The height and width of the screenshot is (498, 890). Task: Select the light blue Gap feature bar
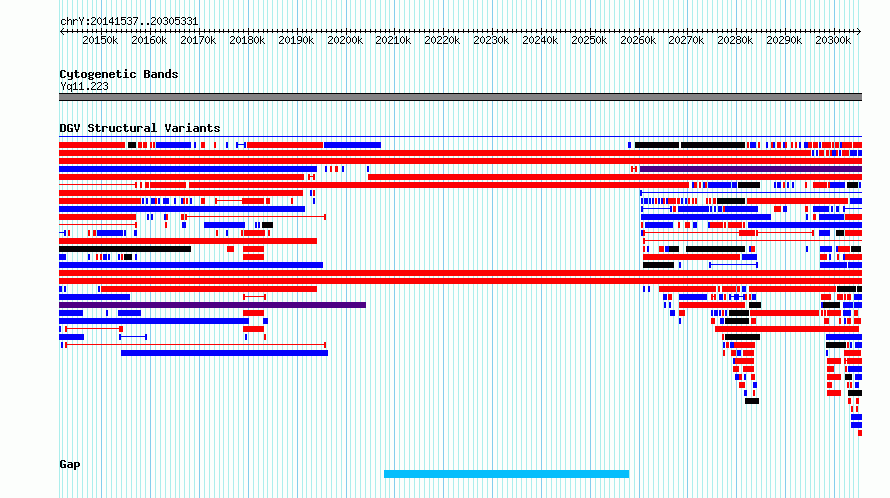(x=506, y=474)
